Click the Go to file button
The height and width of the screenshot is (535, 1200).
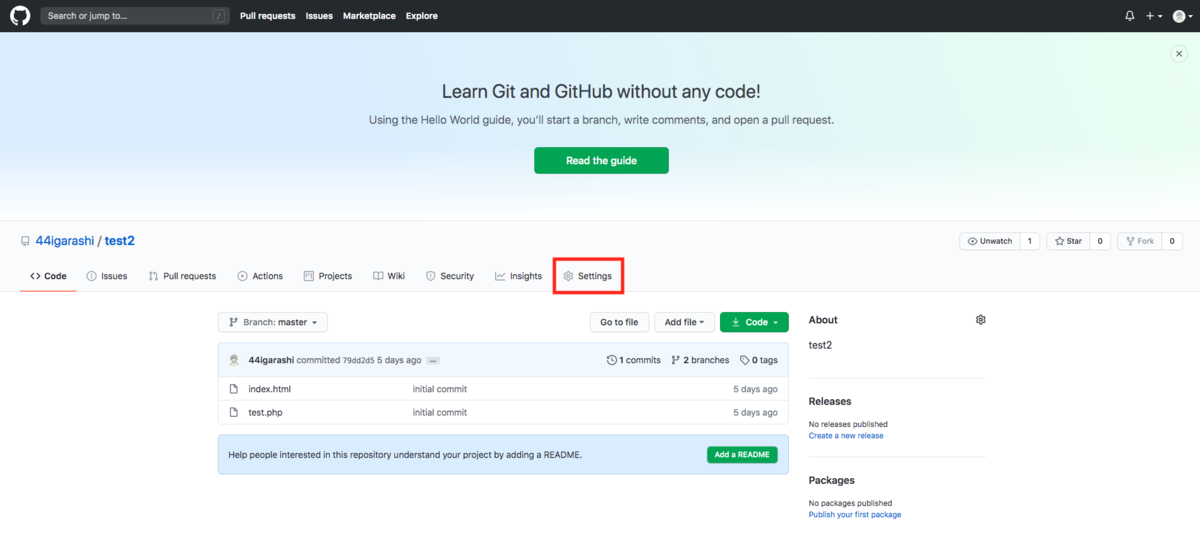coord(619,322)
